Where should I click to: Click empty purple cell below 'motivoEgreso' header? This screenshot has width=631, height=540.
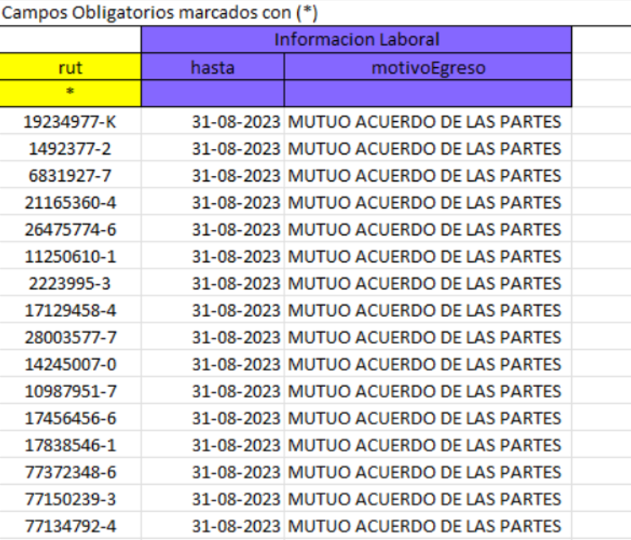point(428,93)
